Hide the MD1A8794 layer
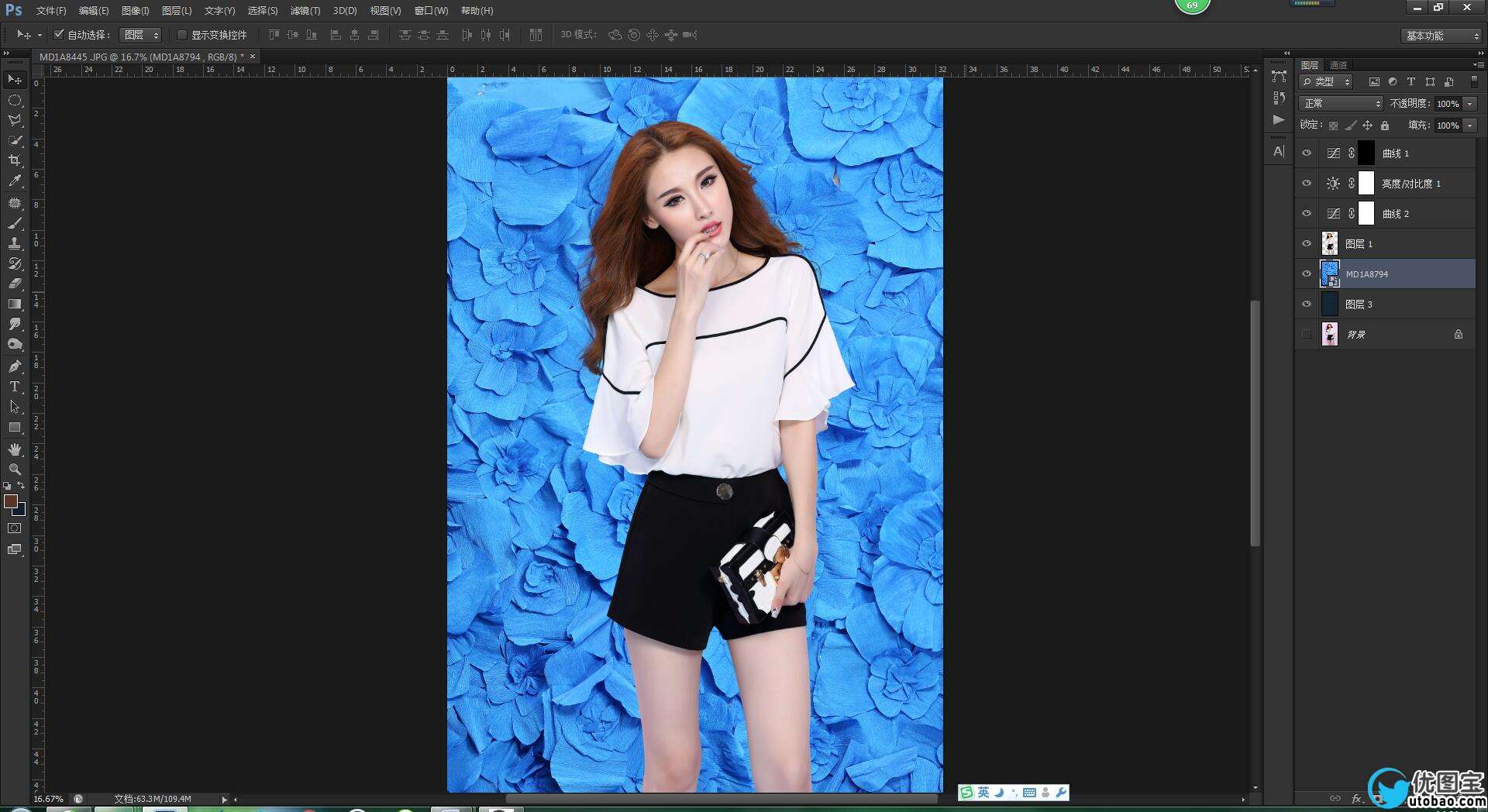The height and width of the screenshot is (812, 1488). [x=1307, y=274]
